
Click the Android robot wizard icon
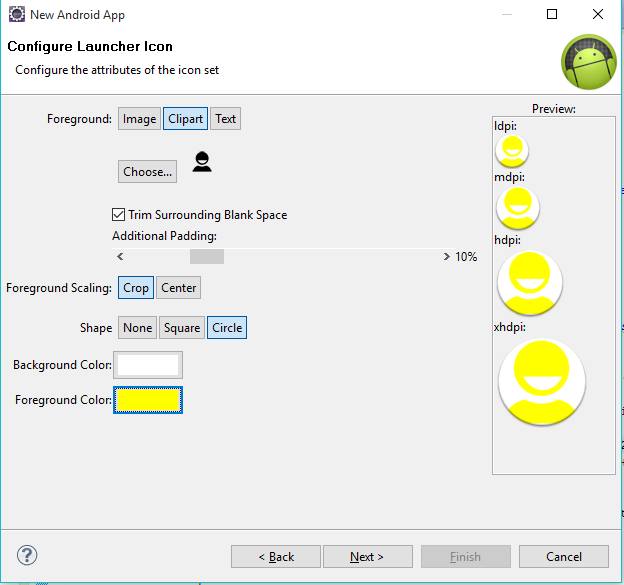coord(589,62)
